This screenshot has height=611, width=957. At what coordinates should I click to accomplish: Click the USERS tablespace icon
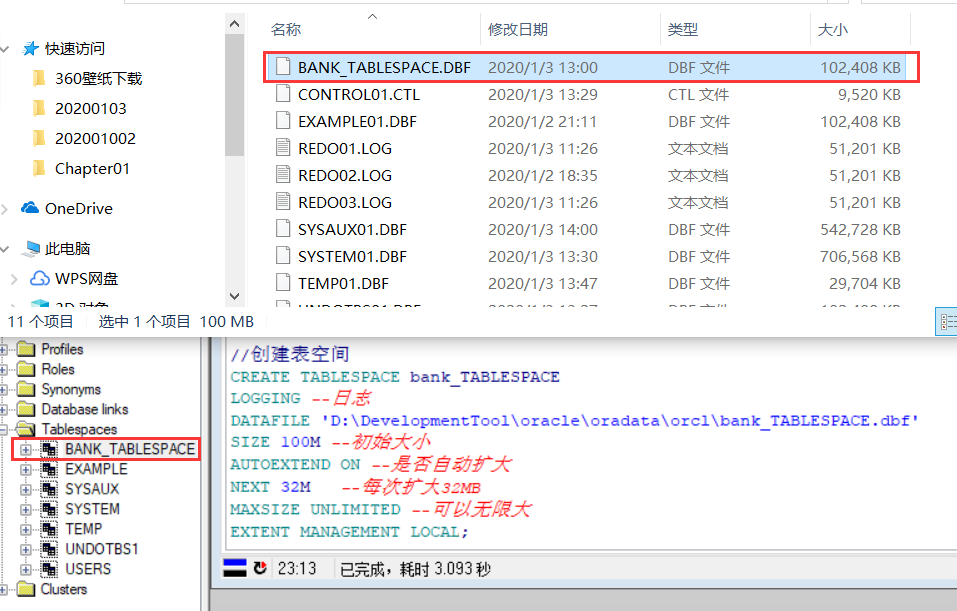pyautogui.click(x=49, y=569)
